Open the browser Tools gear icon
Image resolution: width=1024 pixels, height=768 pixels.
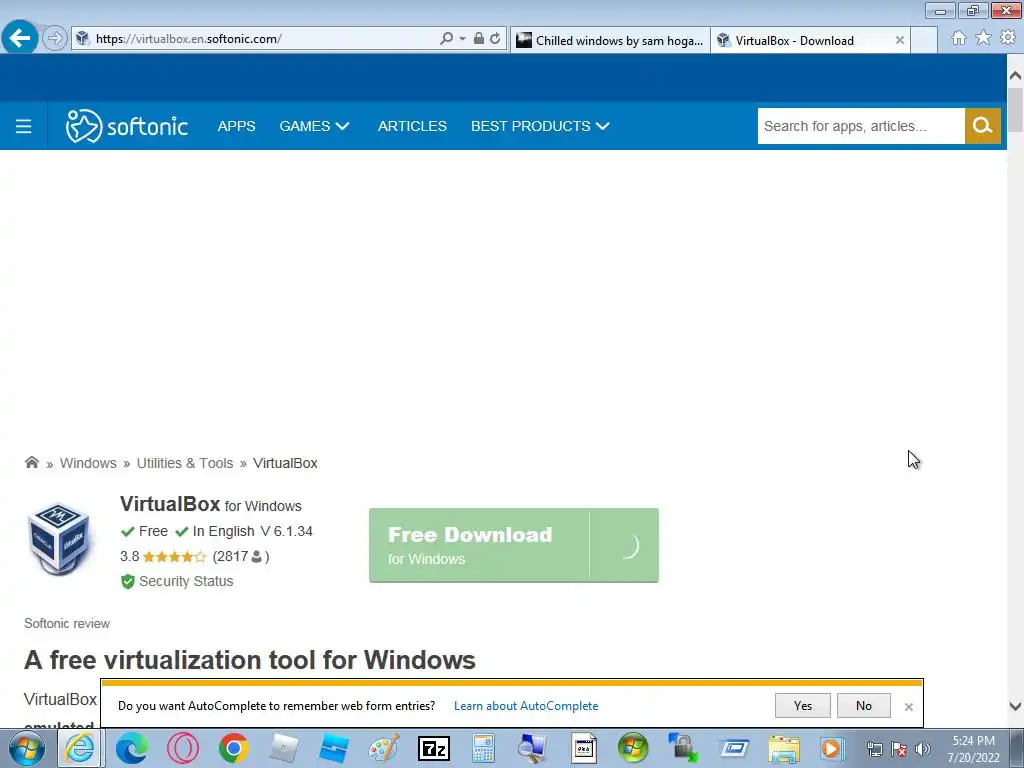1008,38
